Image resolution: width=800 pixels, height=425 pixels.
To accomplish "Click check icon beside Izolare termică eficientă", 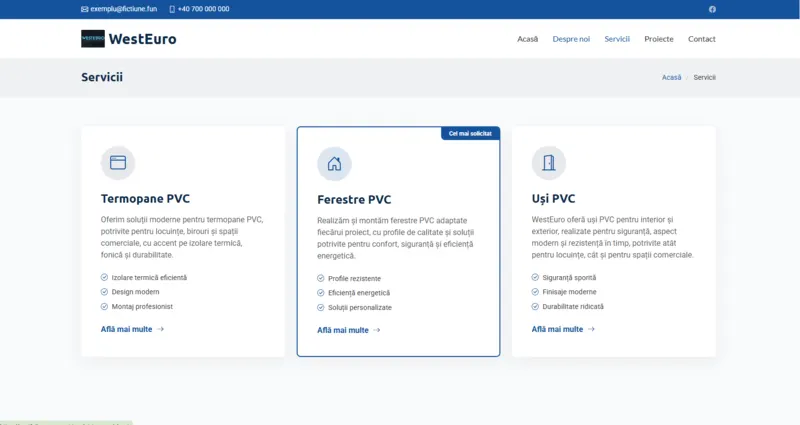I will [x=104, y=277].
